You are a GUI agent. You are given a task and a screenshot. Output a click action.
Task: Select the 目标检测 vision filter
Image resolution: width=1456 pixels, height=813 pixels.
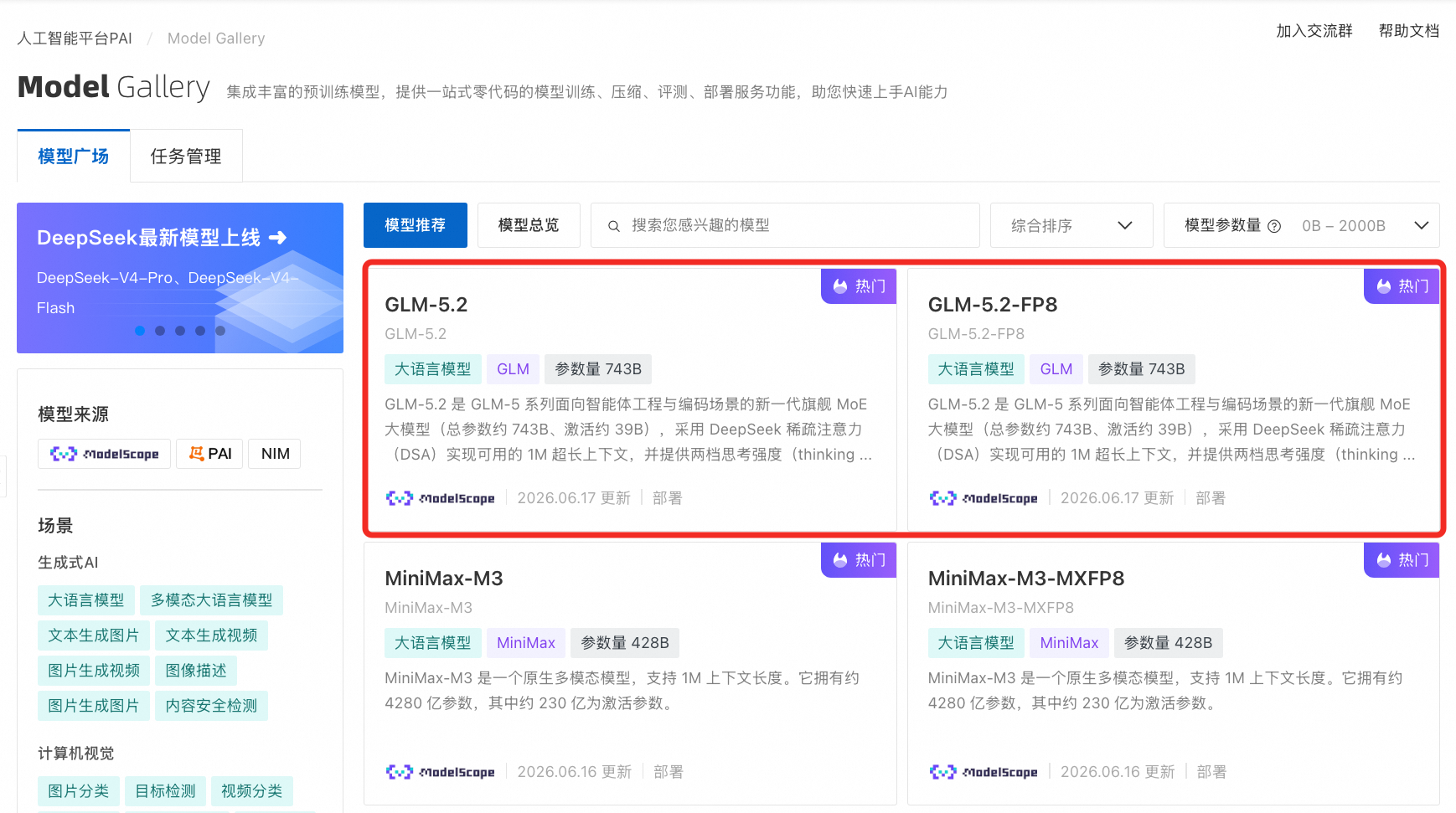(165, 791)
